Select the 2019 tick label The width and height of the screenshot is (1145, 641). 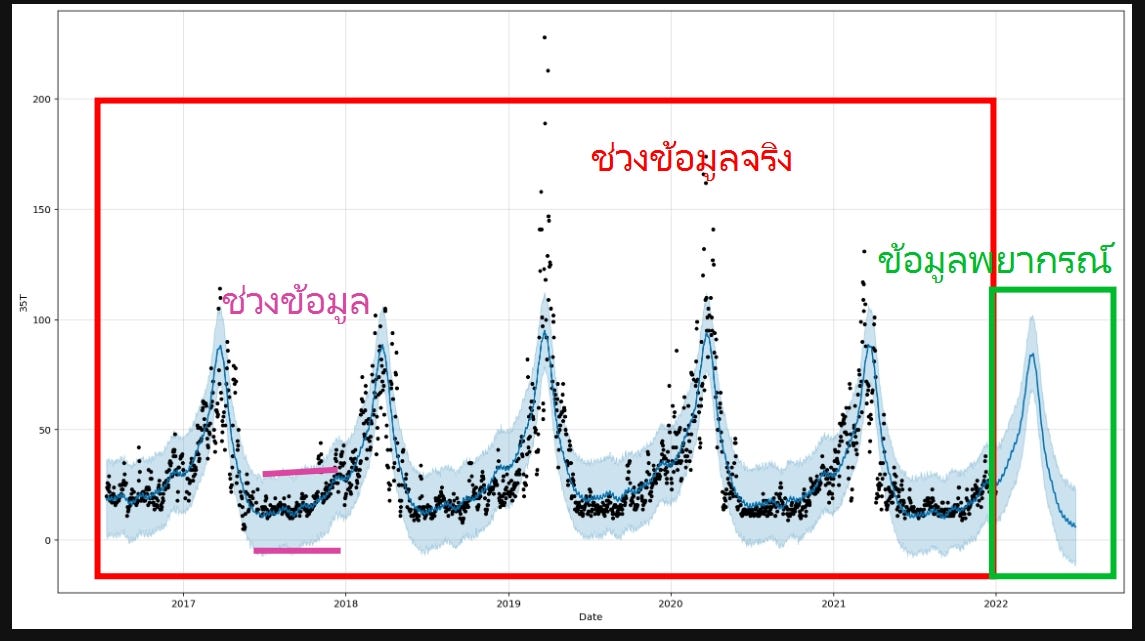pos(508,603)
